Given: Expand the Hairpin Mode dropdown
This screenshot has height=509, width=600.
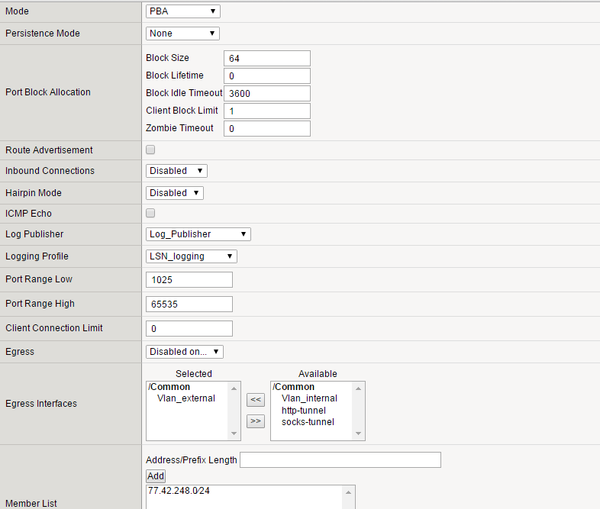Looking at the screenshot, I should (x=175, y=193).
